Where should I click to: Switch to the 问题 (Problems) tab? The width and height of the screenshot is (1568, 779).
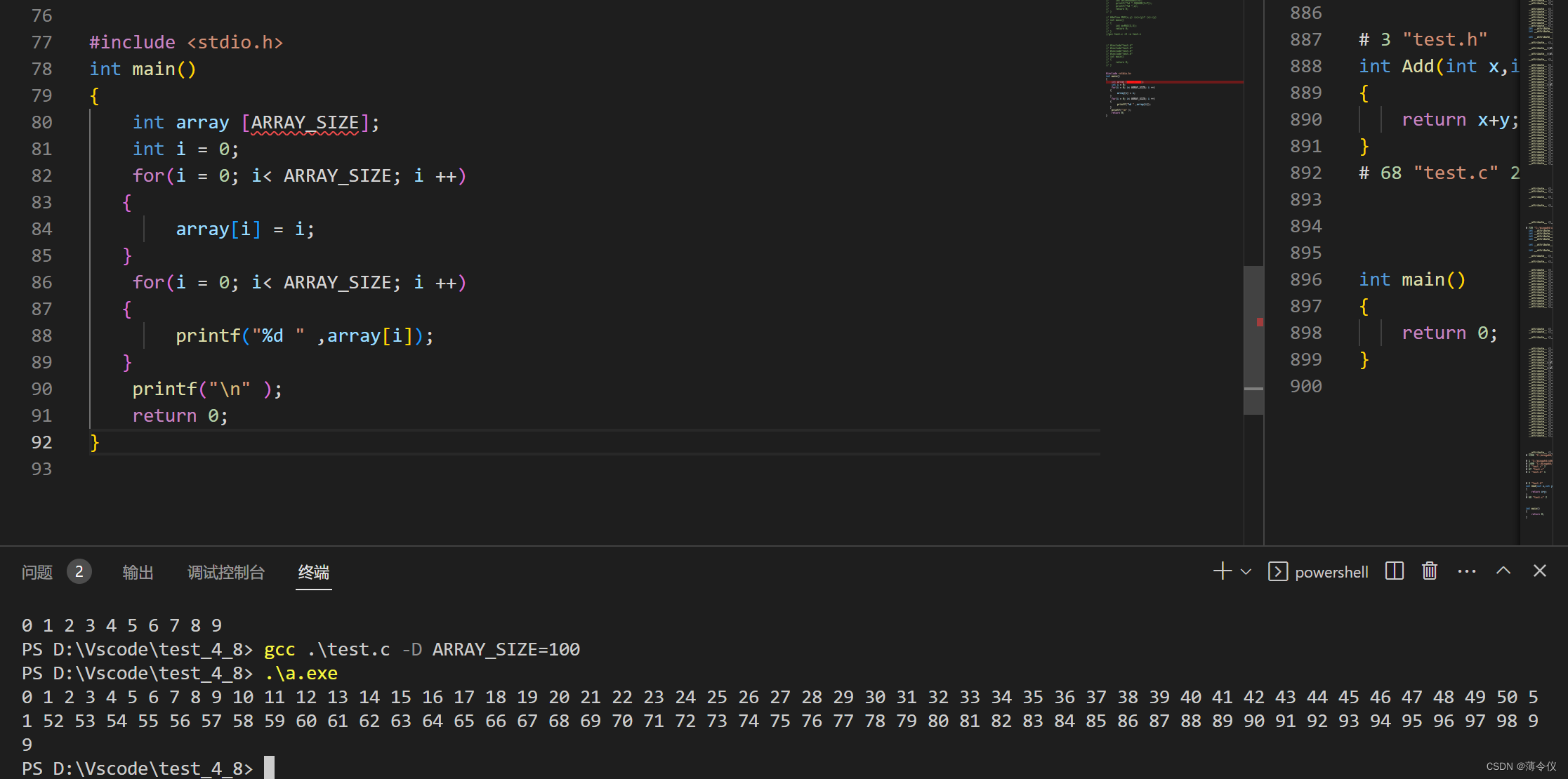[x=37, y=572]
